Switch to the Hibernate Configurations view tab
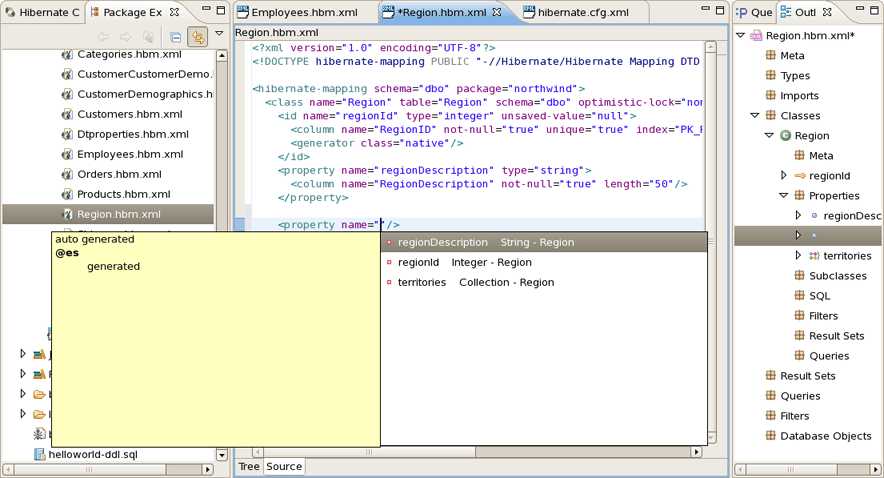 point(43,13)
